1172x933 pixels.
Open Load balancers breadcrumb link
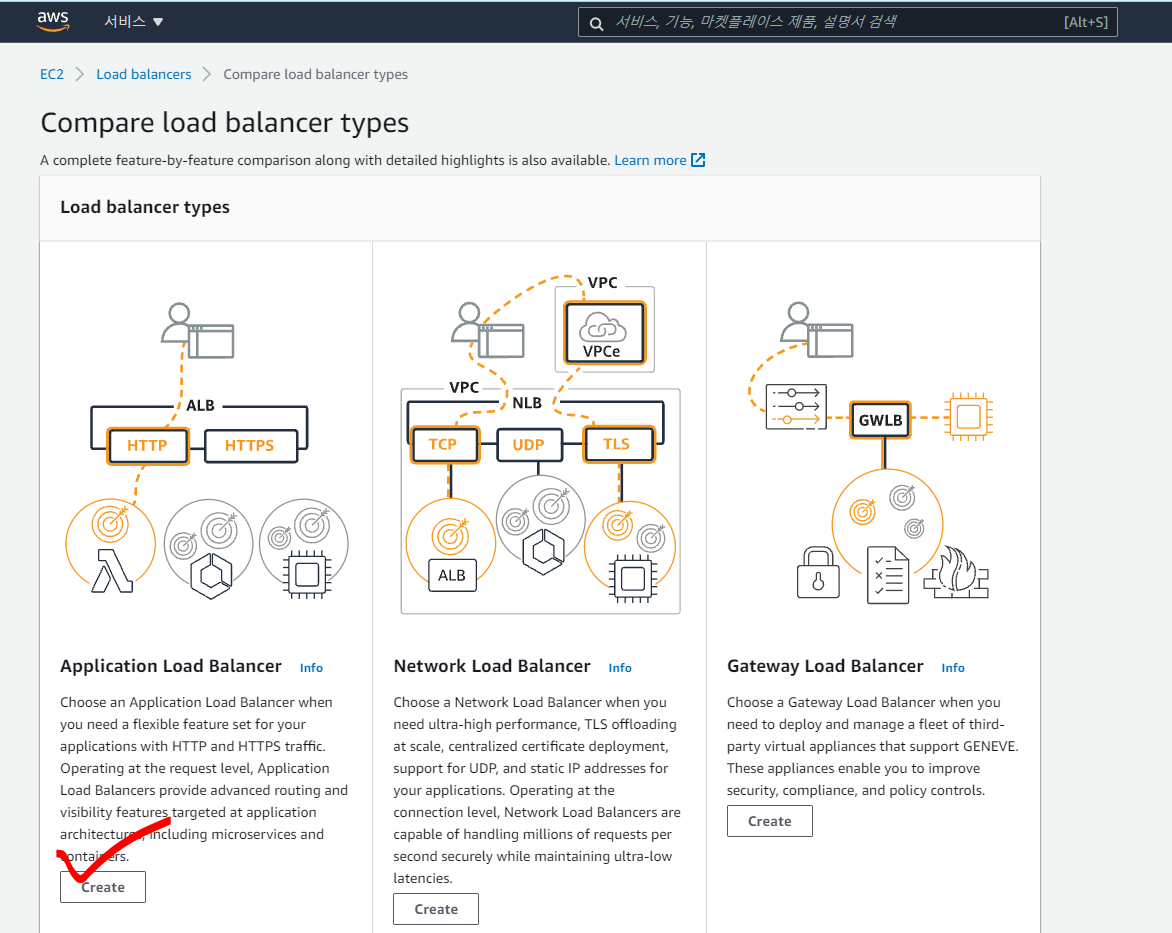tap(144, 74)
